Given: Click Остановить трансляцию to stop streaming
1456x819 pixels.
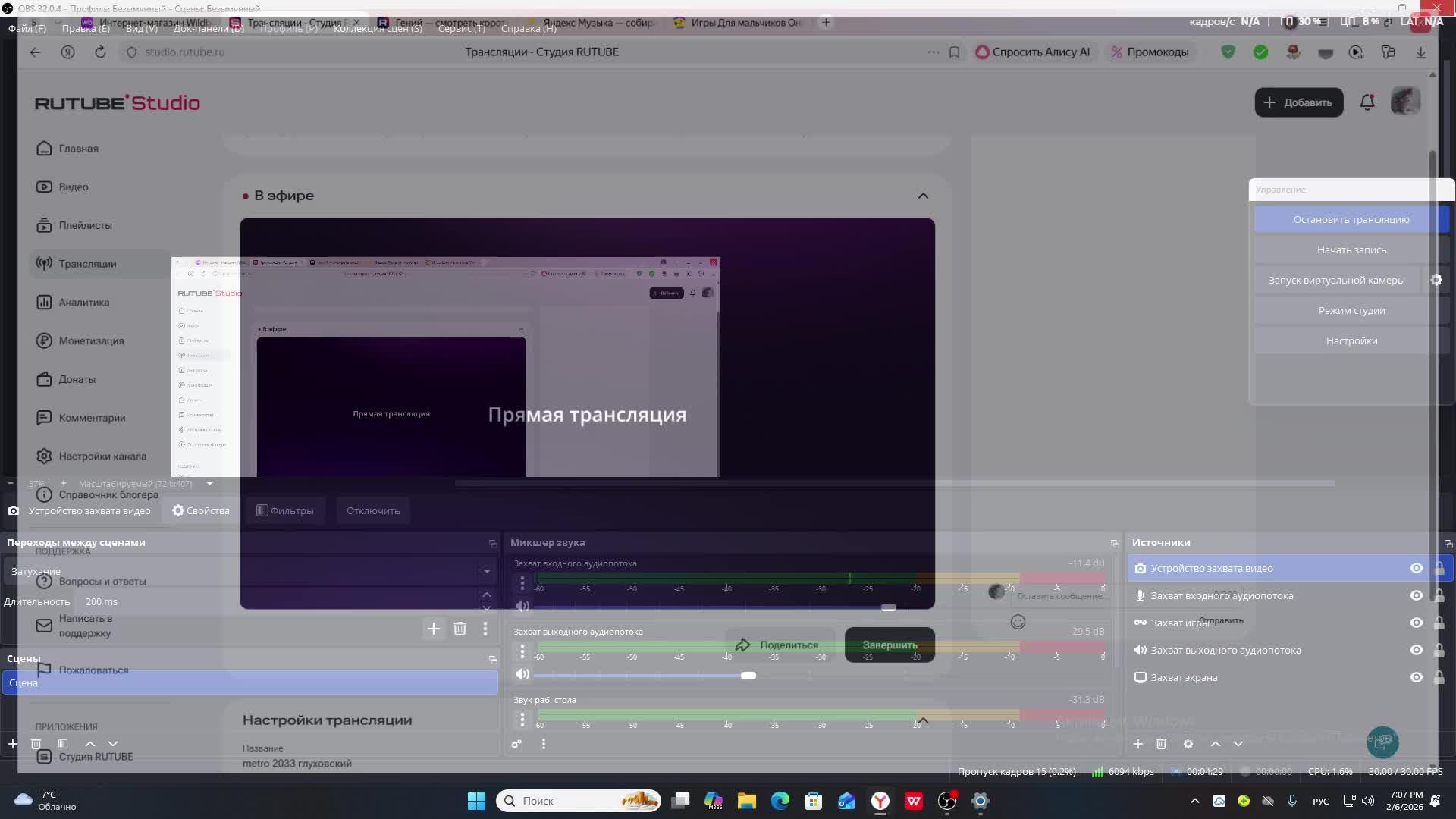Looking at the screenshot, I should pos(1351,219).
